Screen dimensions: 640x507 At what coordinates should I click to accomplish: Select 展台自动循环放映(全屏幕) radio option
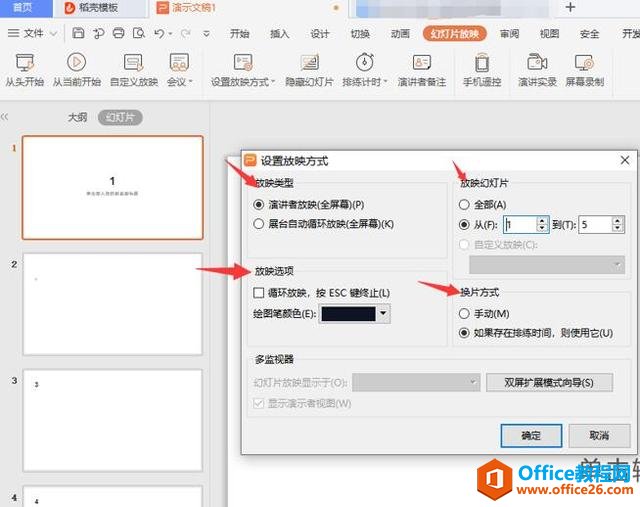tap(258, 224)
